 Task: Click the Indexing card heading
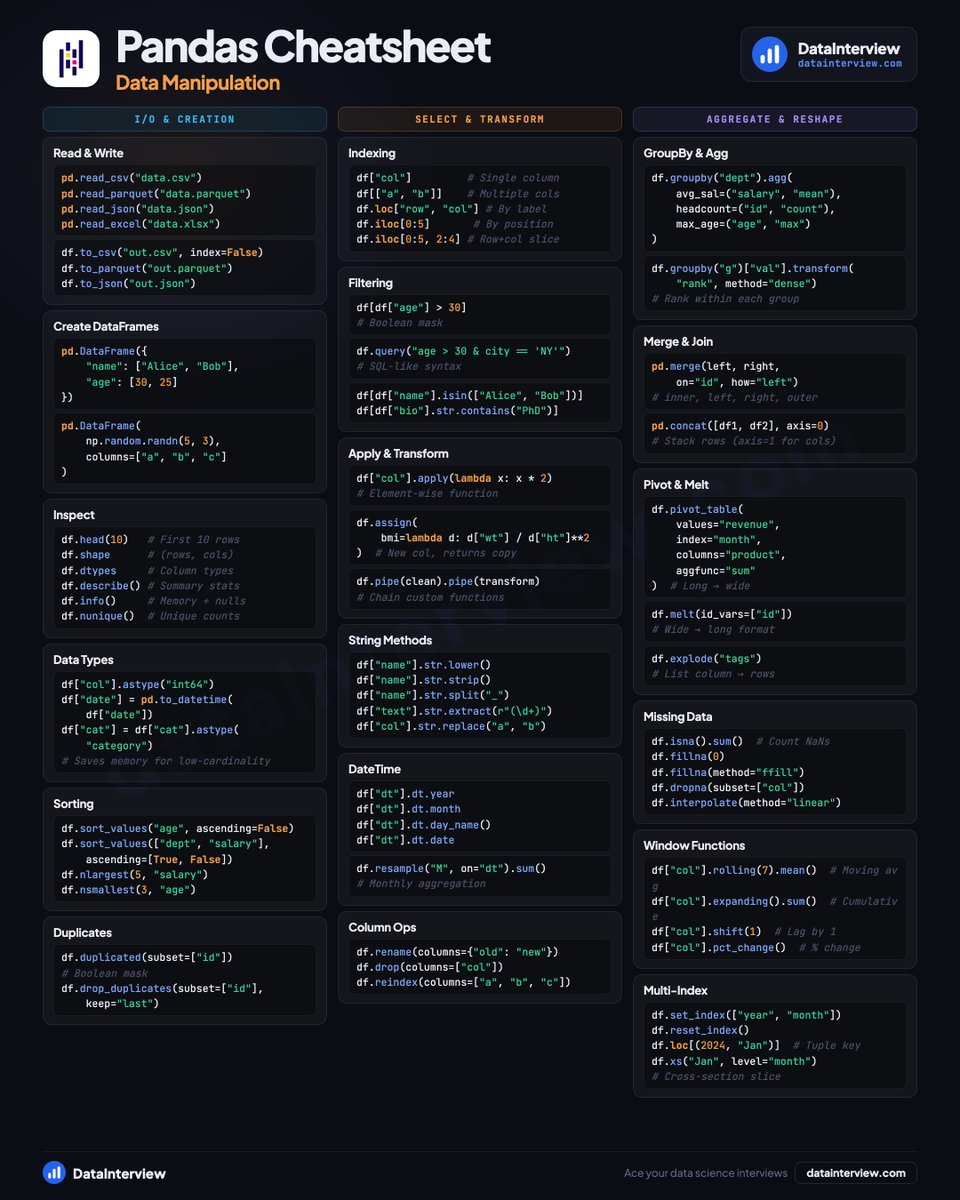pyautogui.click(x=372, y=153)
